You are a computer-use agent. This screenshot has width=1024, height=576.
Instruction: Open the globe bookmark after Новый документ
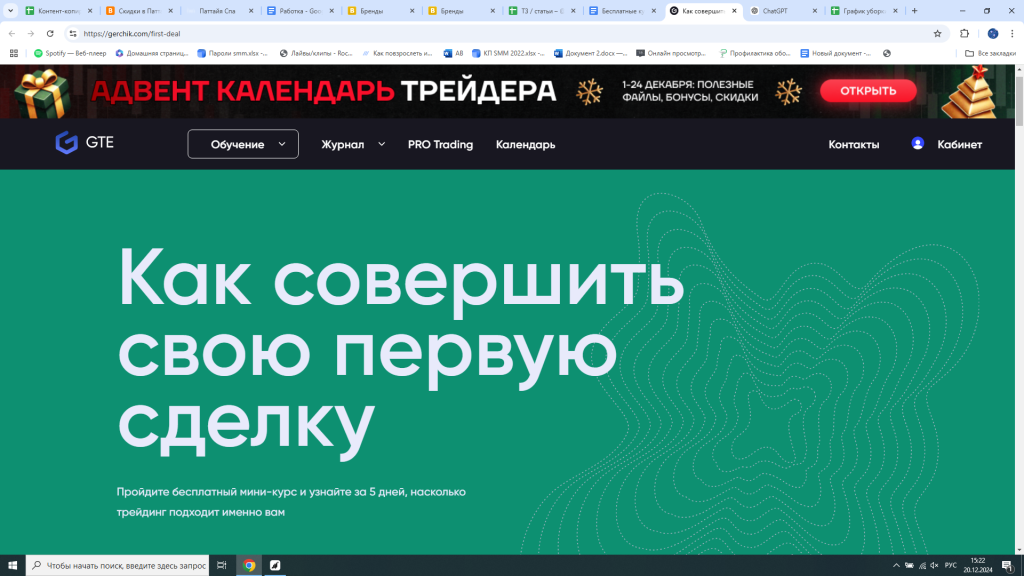[887, 54]
